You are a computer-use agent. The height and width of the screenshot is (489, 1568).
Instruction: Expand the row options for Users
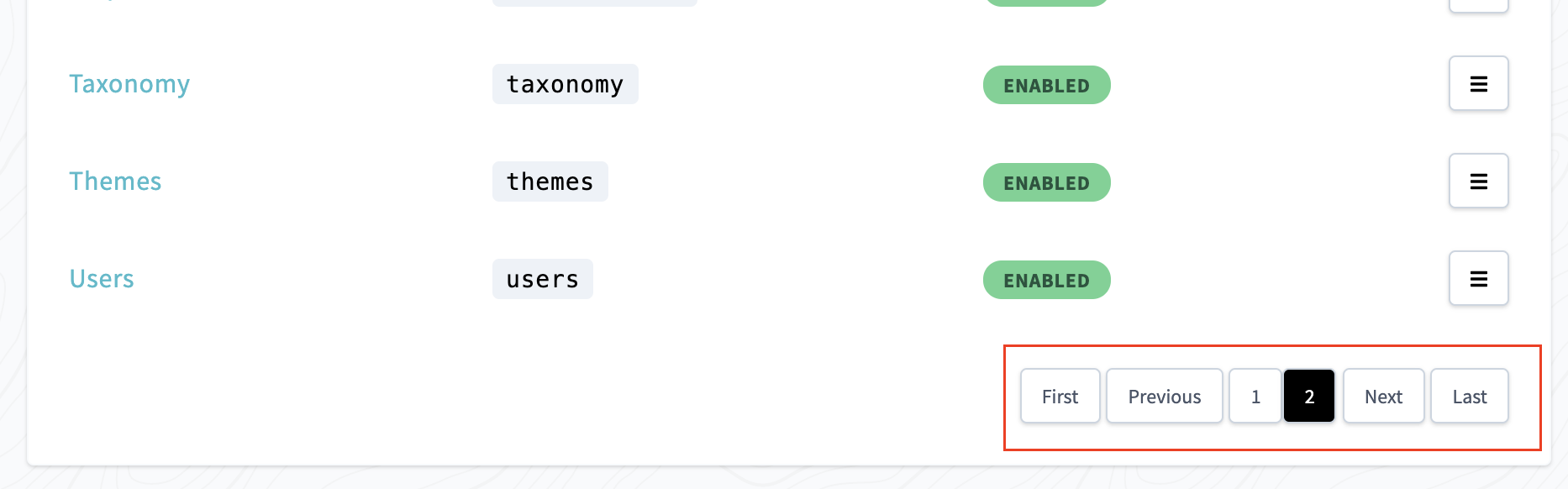(x=1478, y=278)
